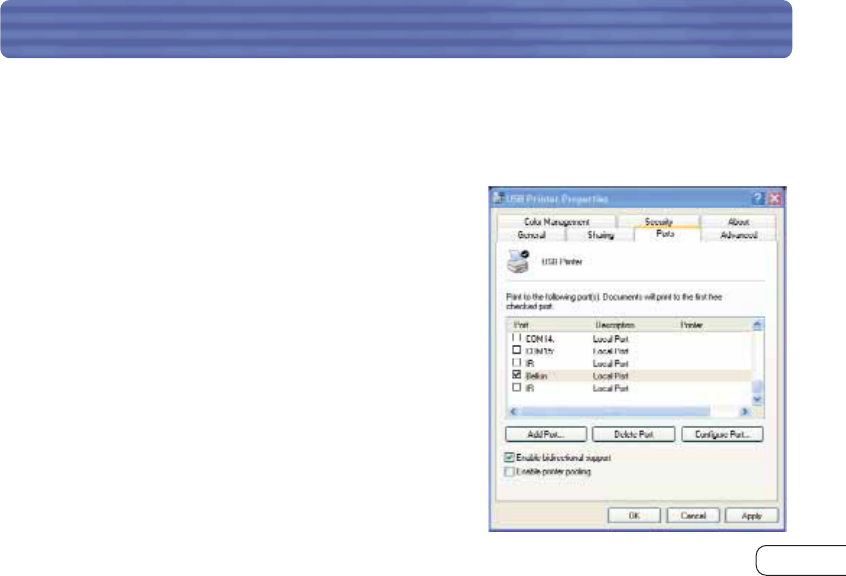846x576 pixels.
Task: Select the COM15 port name
Action: (x=540, y=351)
